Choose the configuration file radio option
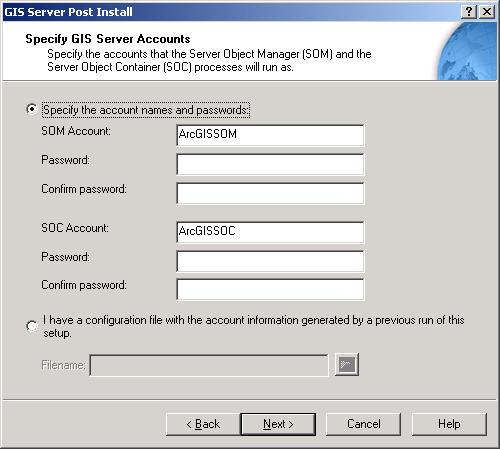This screenshot has height=449, width=500. [32, 326]
